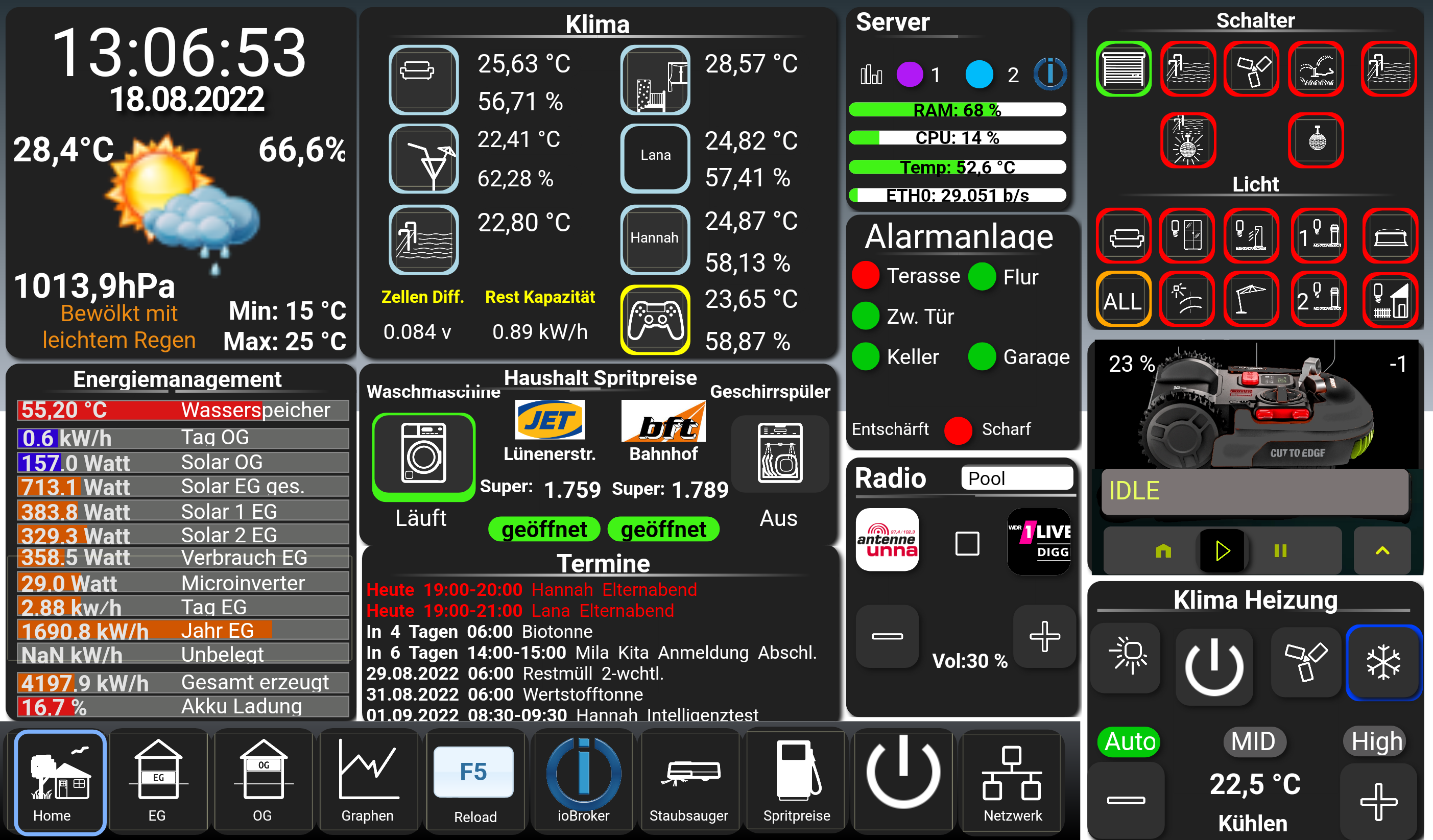Expand the mower controls chevron
The width and height of the screenshot is (1433, 840).
(1382, 550)
